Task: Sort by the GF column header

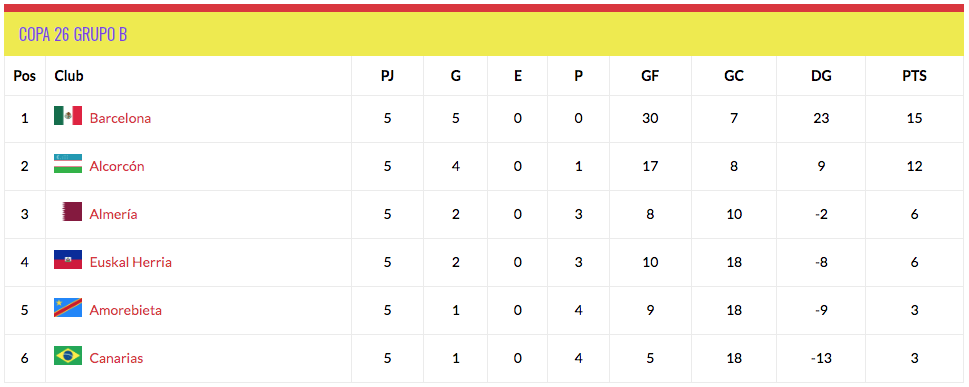Action: pos(650,76)
